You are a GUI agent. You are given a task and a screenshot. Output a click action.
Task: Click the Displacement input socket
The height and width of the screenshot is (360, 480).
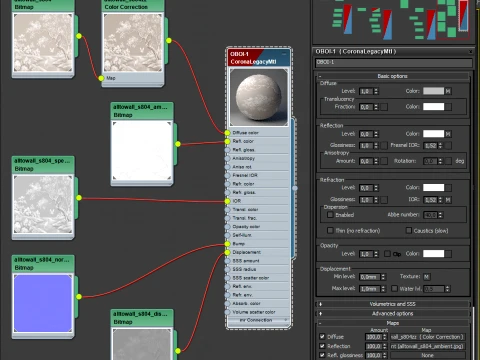[227, 252]
